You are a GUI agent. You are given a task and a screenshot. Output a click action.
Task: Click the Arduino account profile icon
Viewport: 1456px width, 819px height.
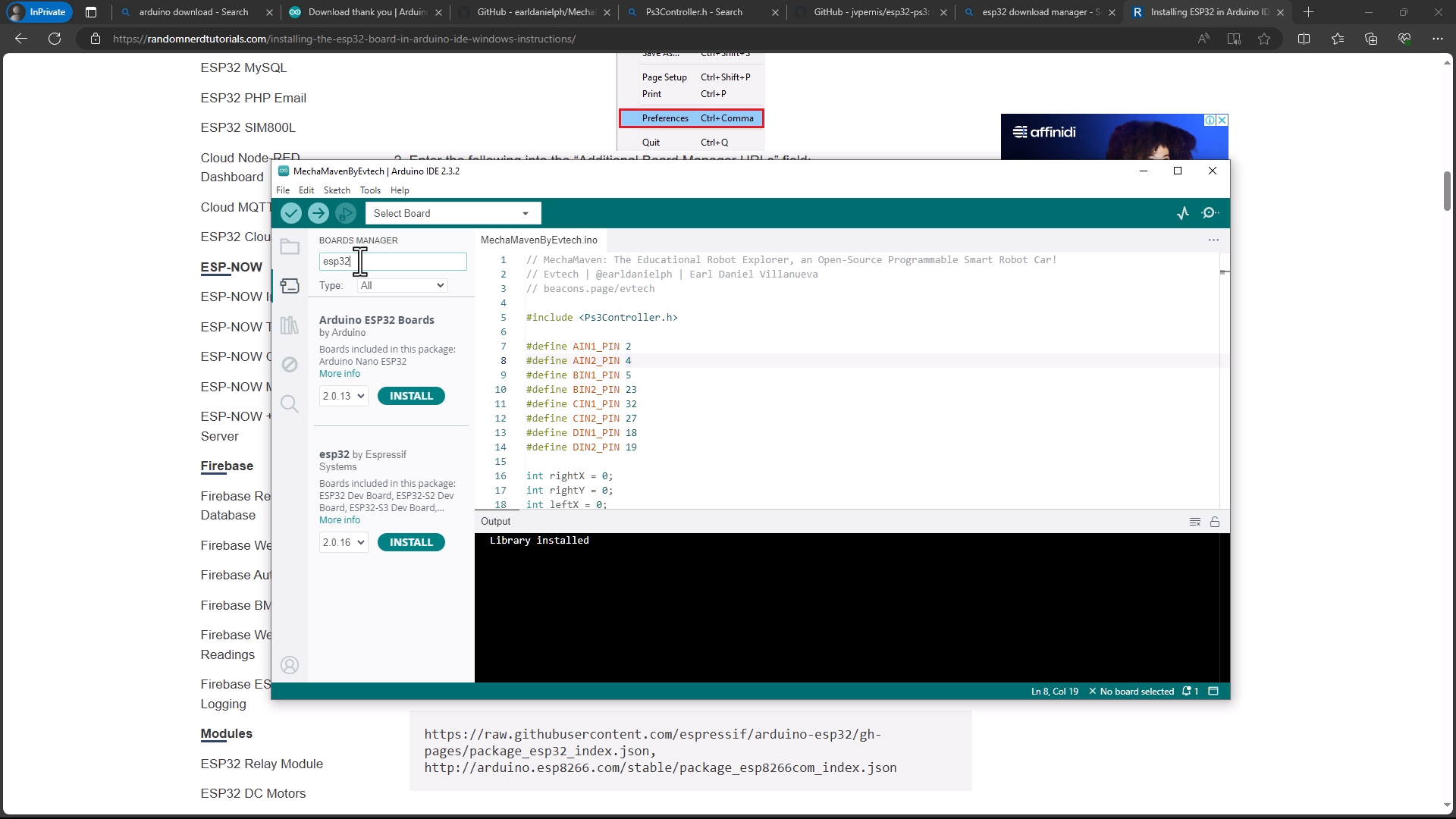point(290,665)
